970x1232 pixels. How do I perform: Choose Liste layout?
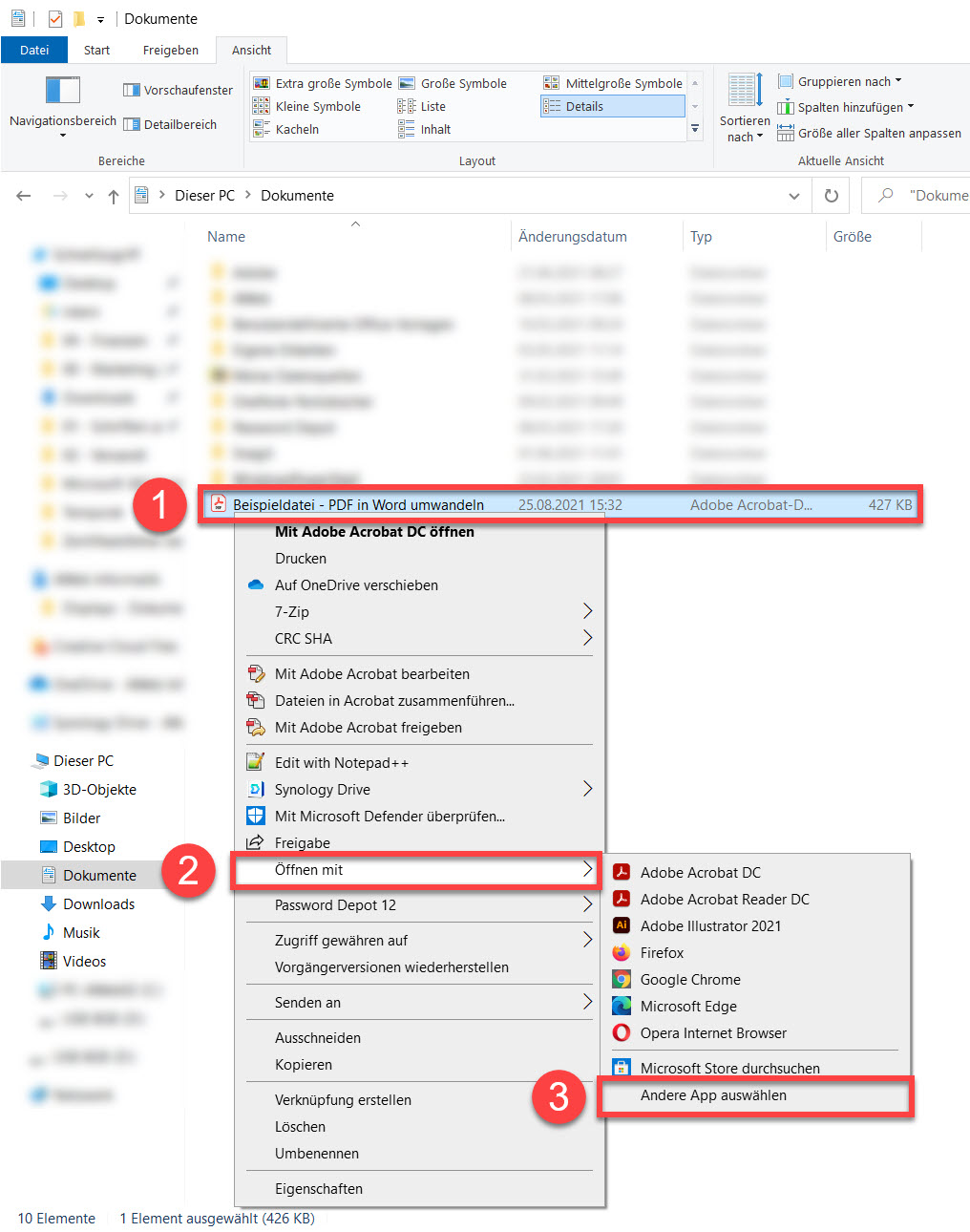tap(422, 106)
